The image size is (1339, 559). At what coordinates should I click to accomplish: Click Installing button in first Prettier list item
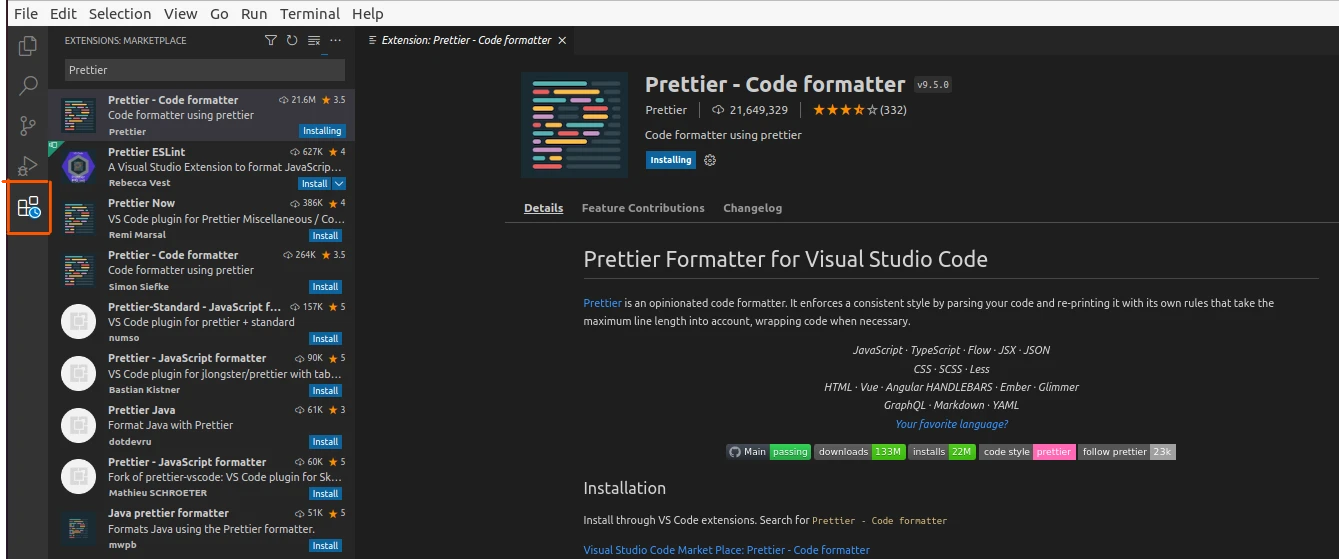pos(322,131)
